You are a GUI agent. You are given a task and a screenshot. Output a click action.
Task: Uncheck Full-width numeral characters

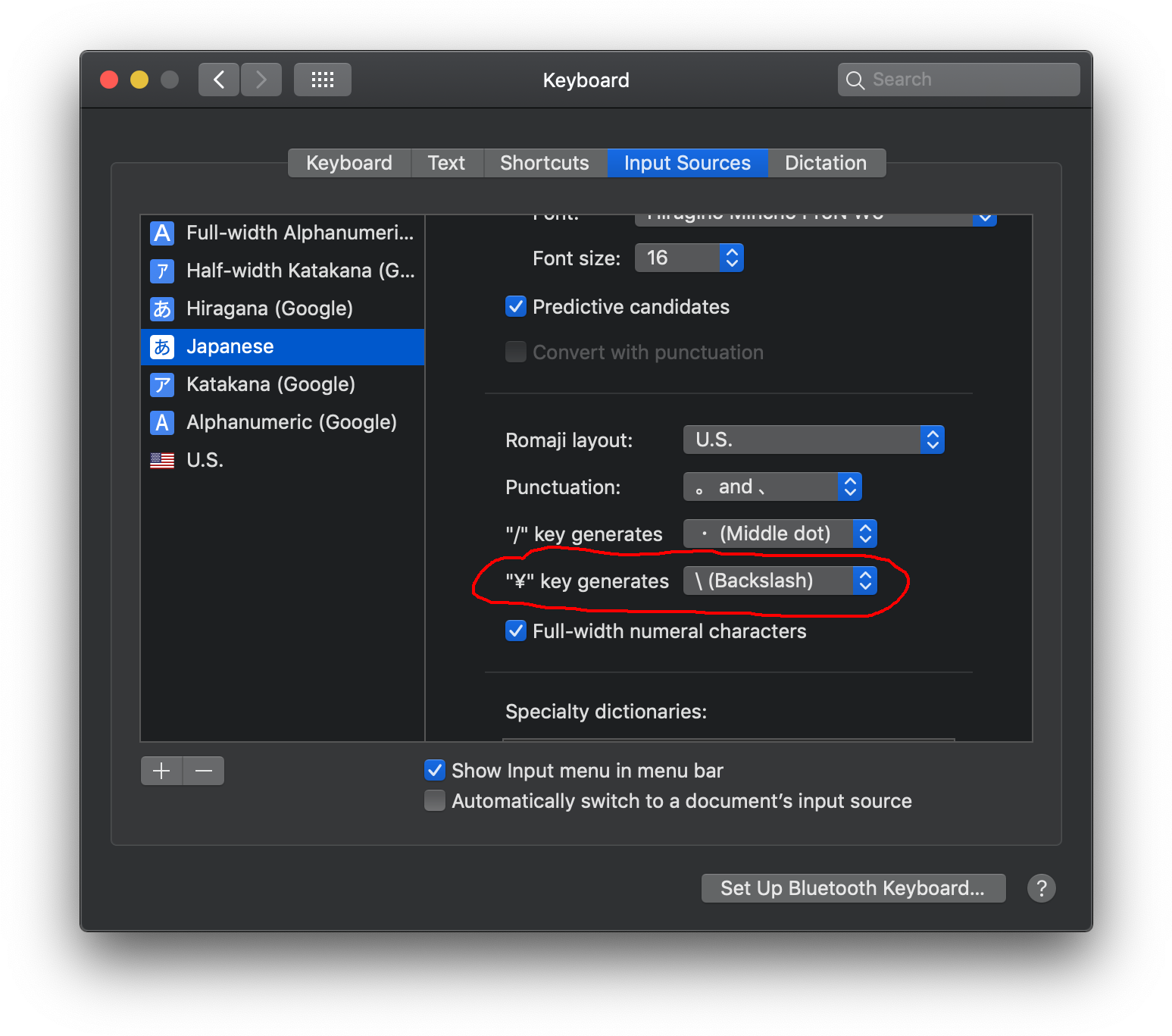[x=515, y=631]
